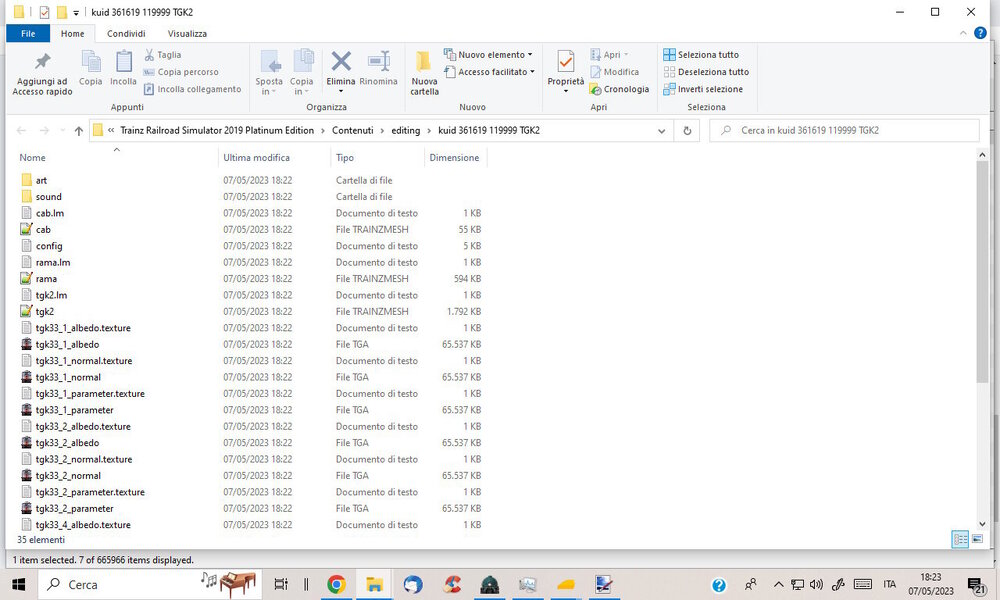Click the Incolla paste icon
This screenshot has width=1000, height=600.
click(123, 68)
